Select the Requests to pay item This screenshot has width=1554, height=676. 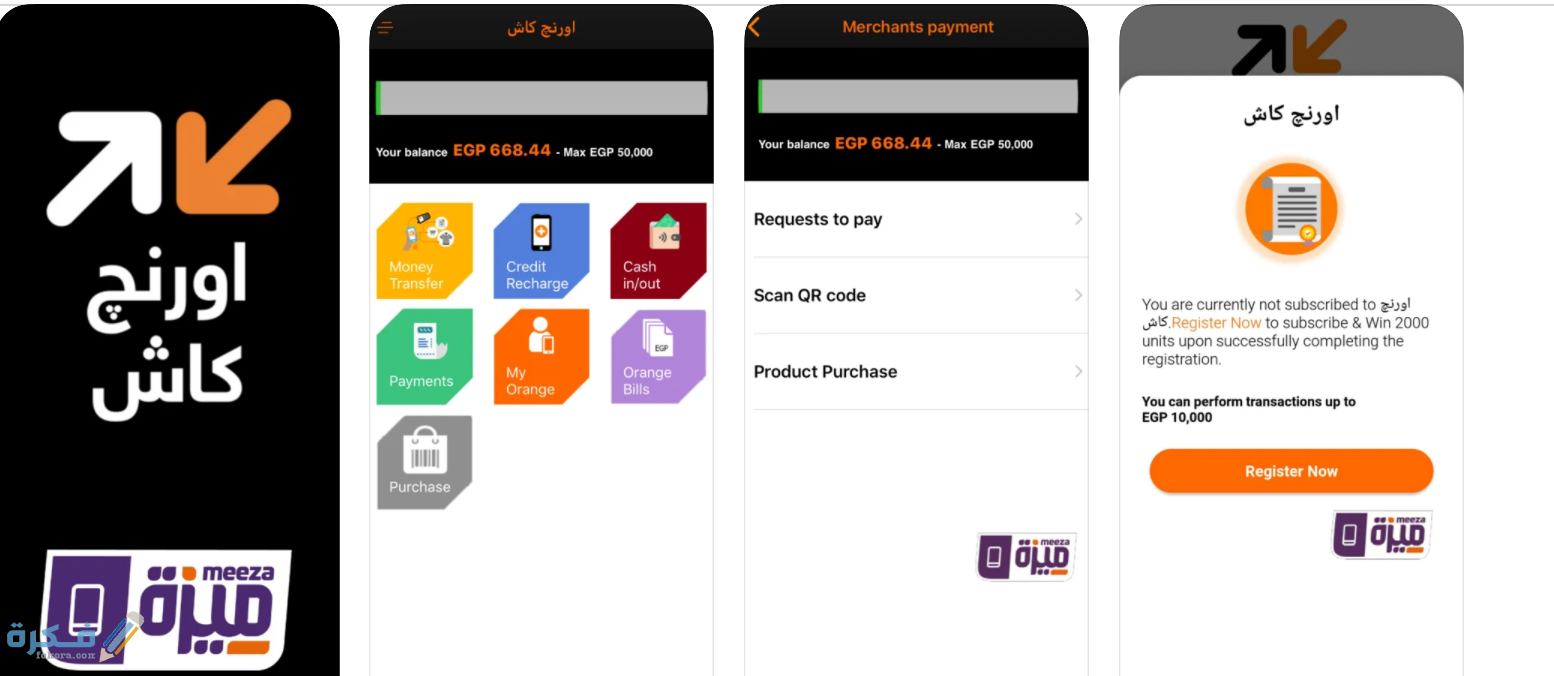click(916, 219)
